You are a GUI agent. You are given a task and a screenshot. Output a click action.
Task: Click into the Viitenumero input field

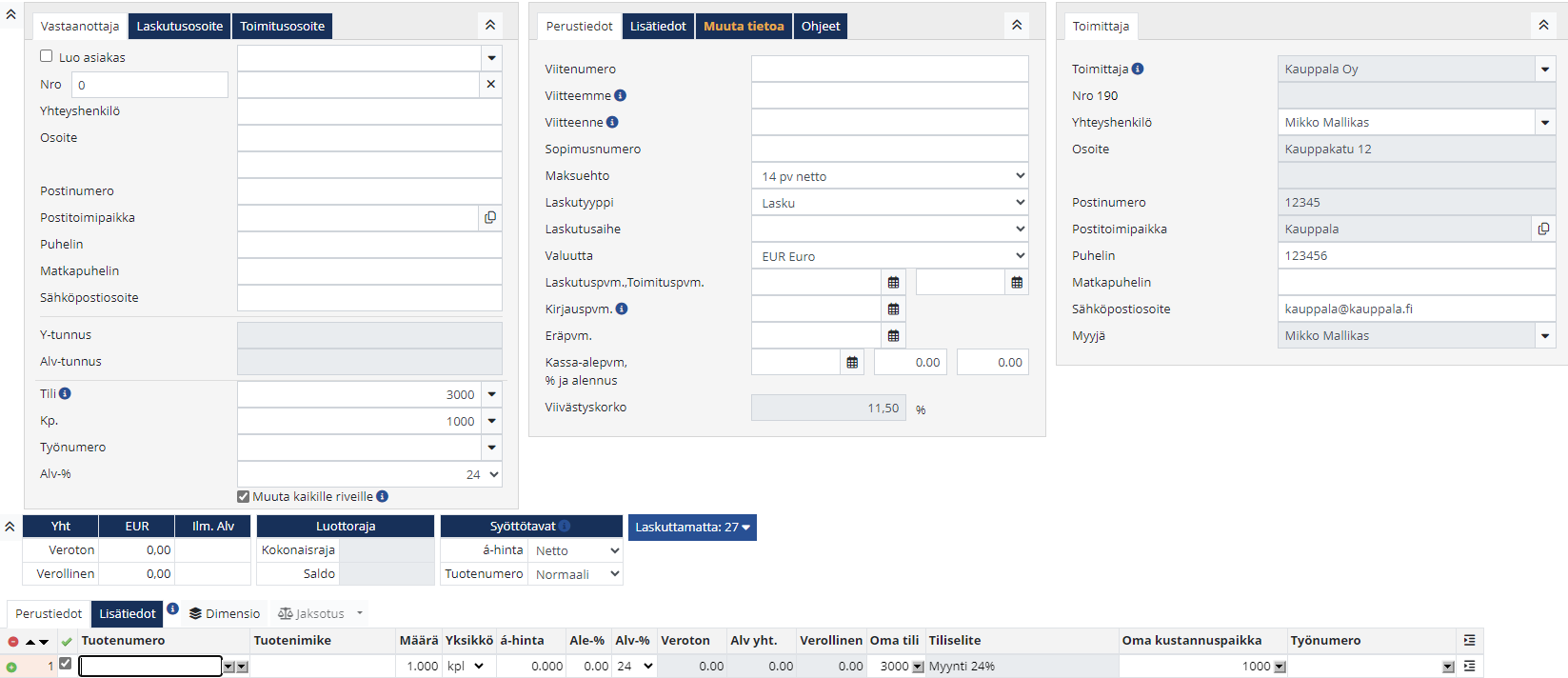(x=889, y=69)
